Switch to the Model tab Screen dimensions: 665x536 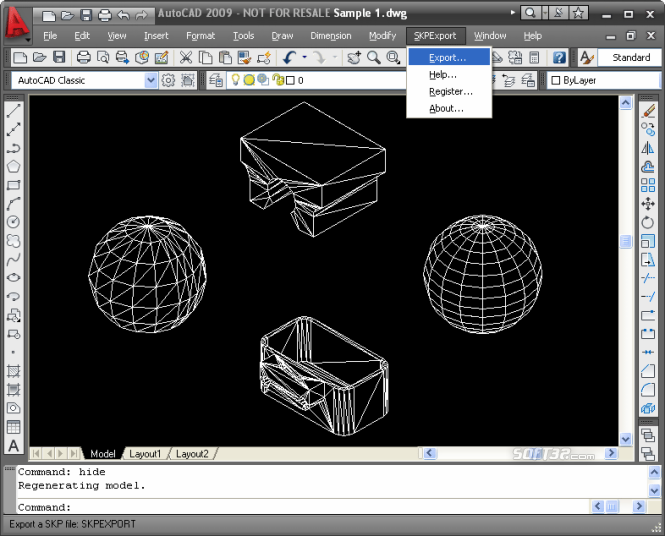[103, 454]
